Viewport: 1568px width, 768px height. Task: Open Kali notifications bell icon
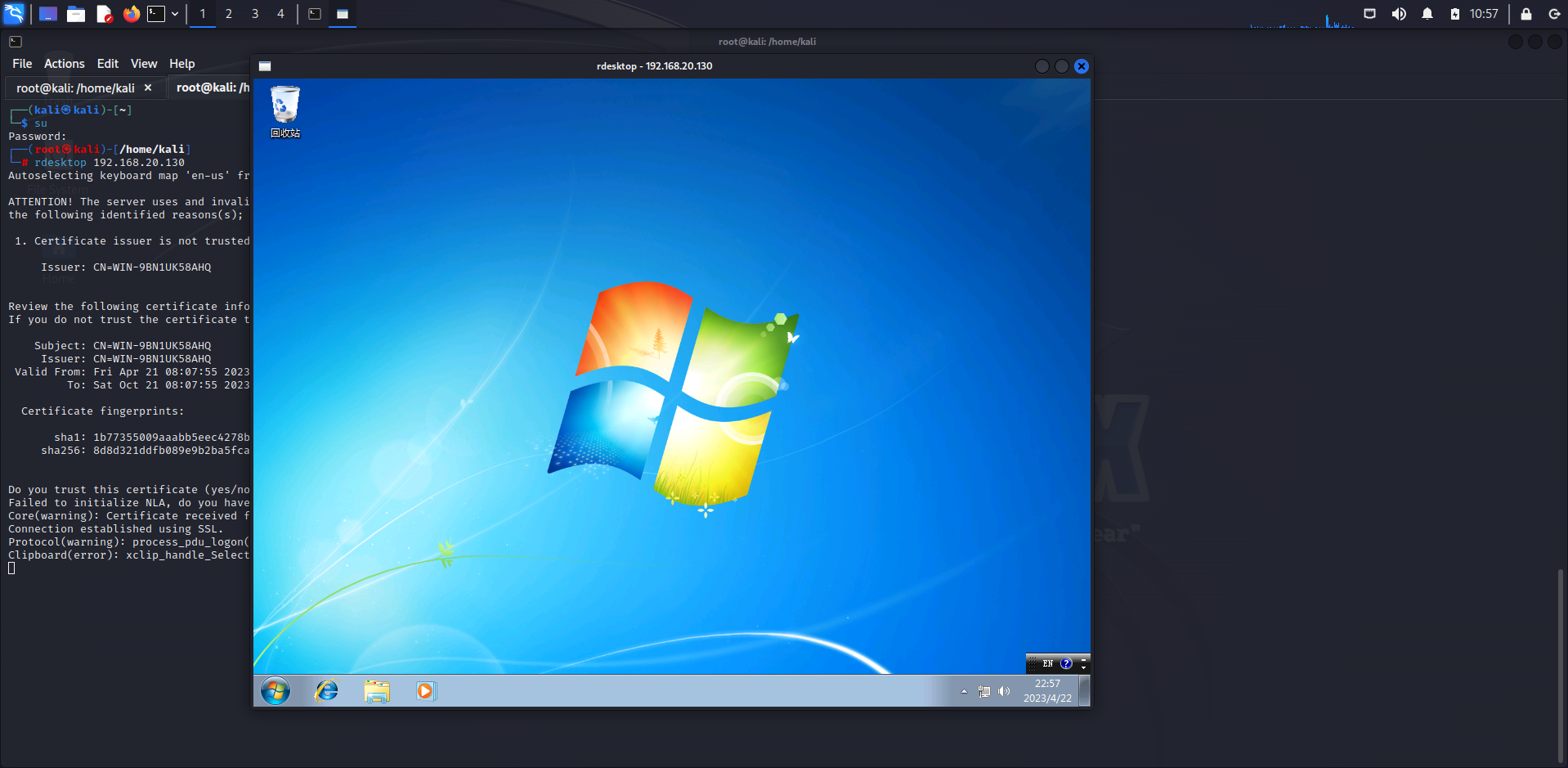click(x=1427, y=14)
